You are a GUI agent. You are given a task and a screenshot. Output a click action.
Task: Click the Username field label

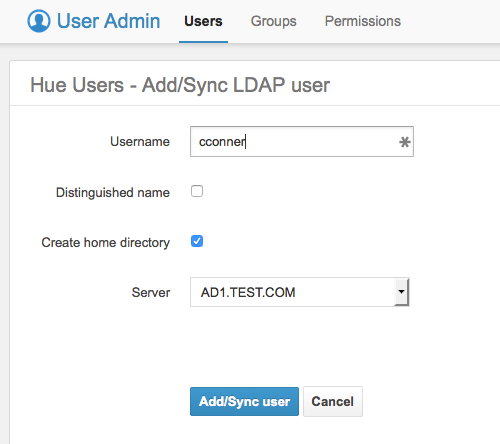140,141
